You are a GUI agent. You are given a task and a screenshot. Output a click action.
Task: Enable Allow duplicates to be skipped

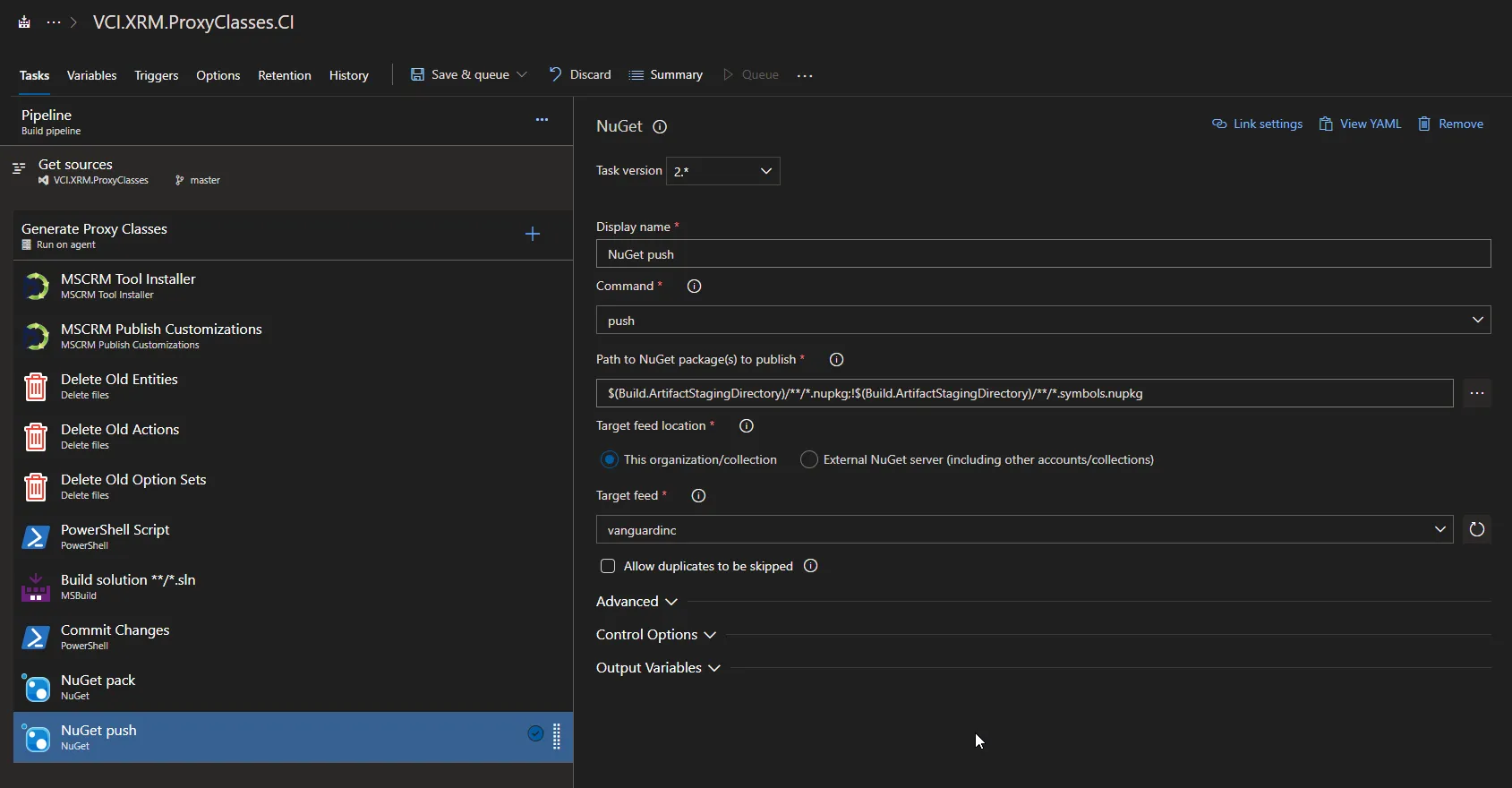tap(608, 566)
